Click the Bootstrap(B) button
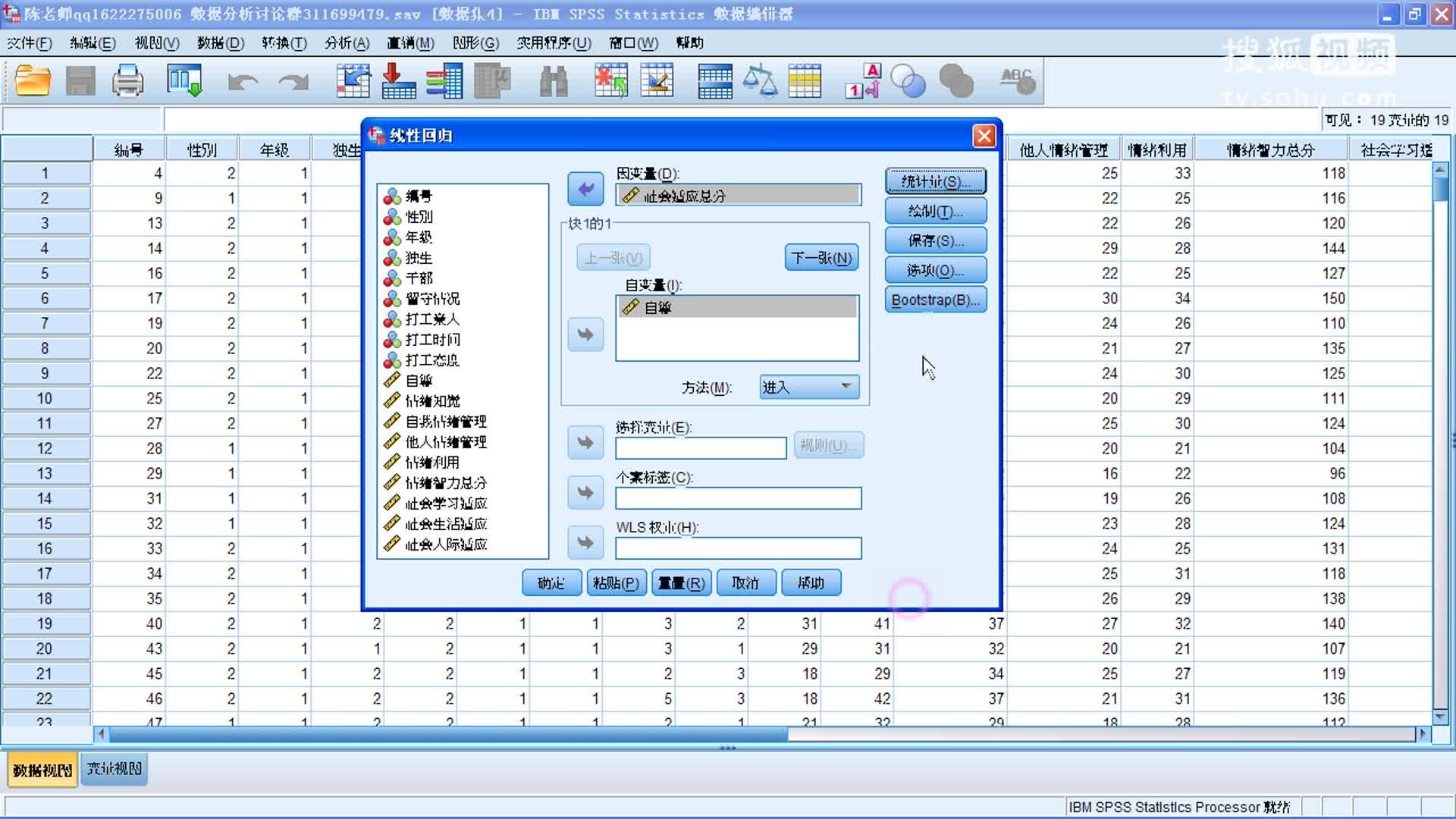Screen dimensions: 1456x819 click(935, 300)
